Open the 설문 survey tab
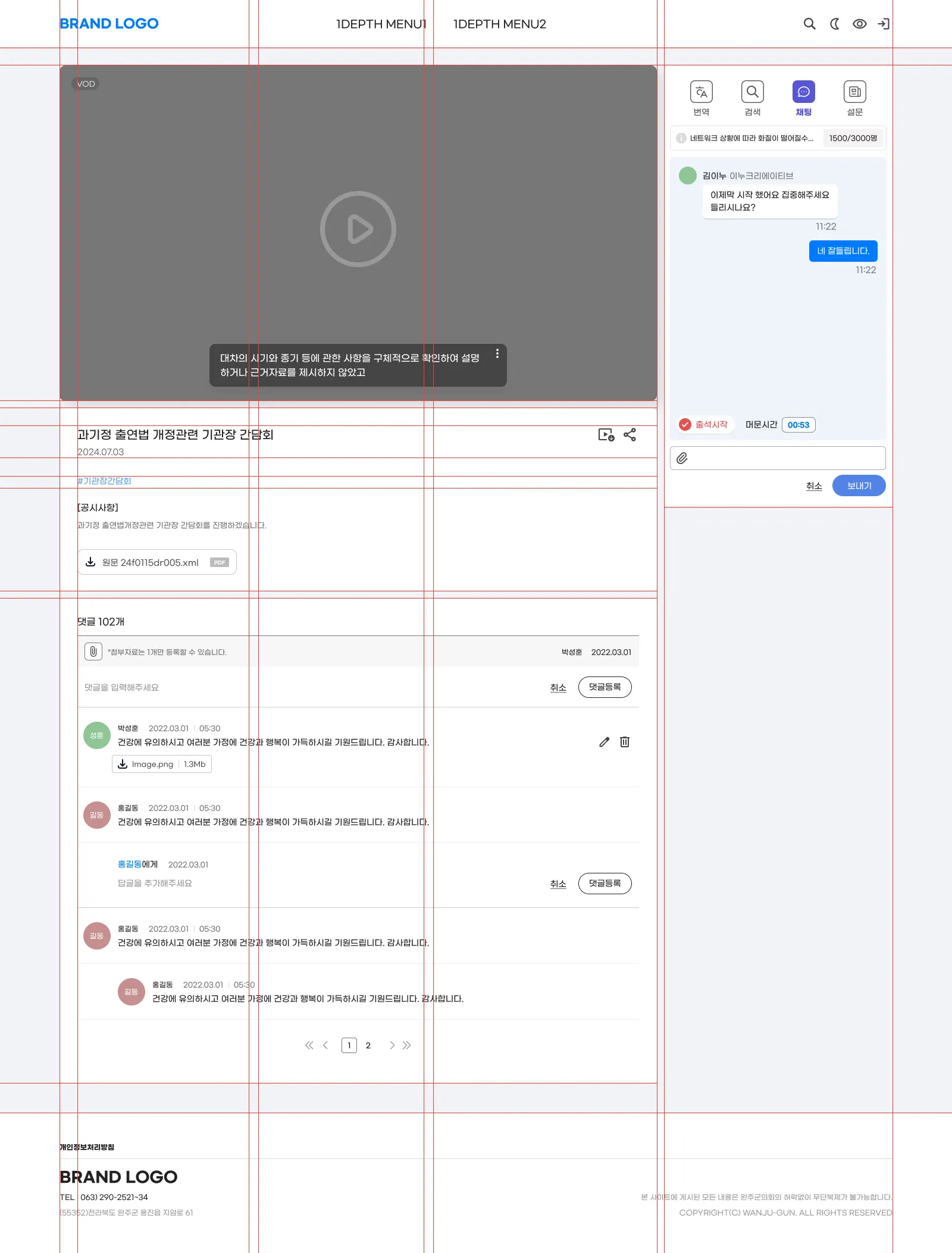The height and width of the screenshot is (1253, 952). [855, 98]
